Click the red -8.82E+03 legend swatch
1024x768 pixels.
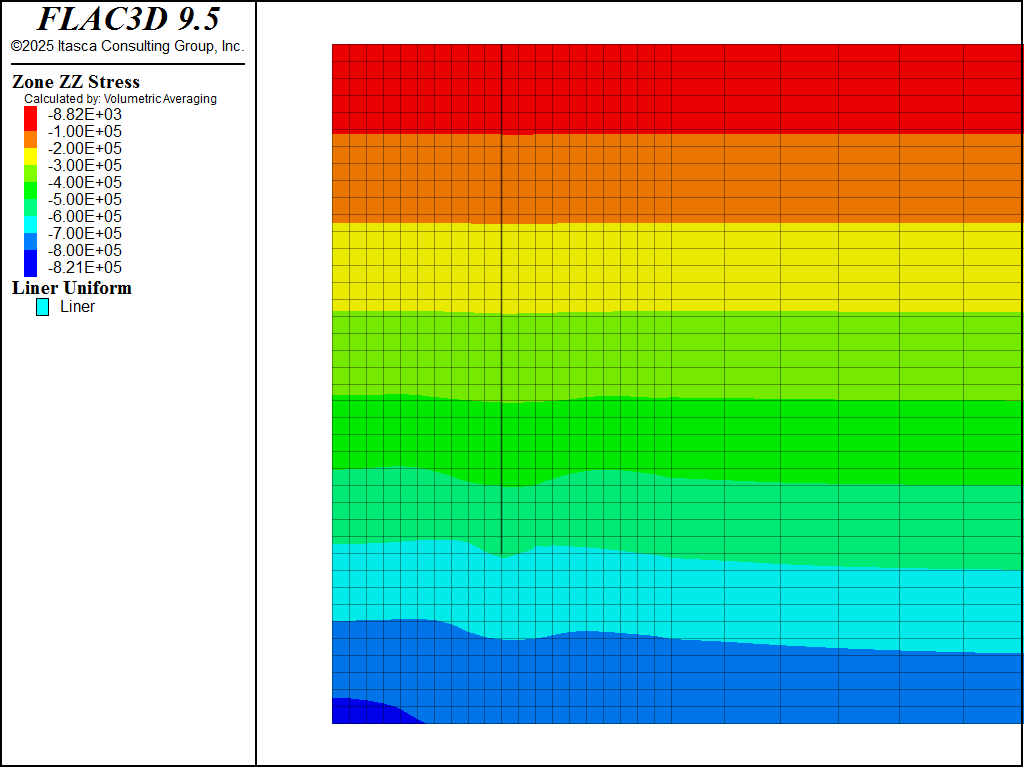pos(31,118)
